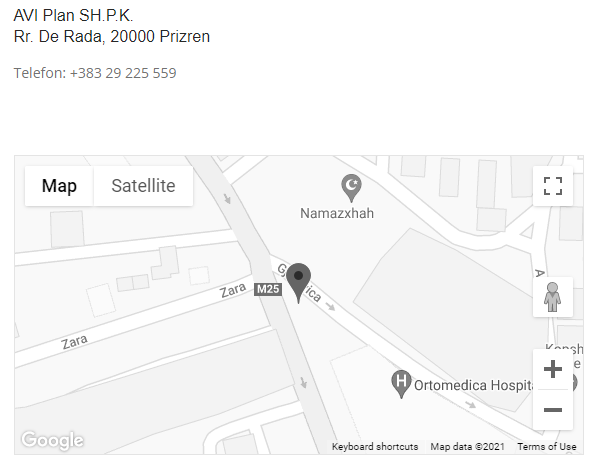Switch to Map view
The height and width of the screenshot is (468, 600).
click(59, 186)
